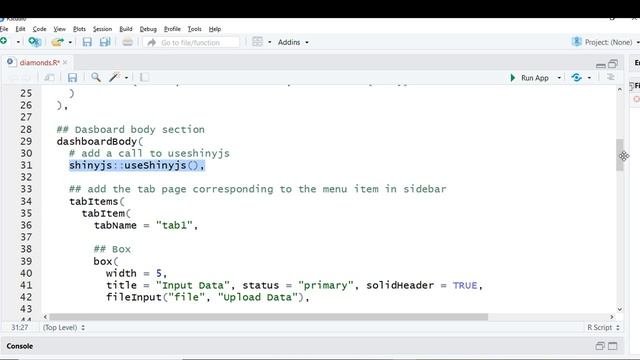This screenshot has height=360, width=640.
Task: Click the width = 5, line
Action: click(x=136, y=273)
